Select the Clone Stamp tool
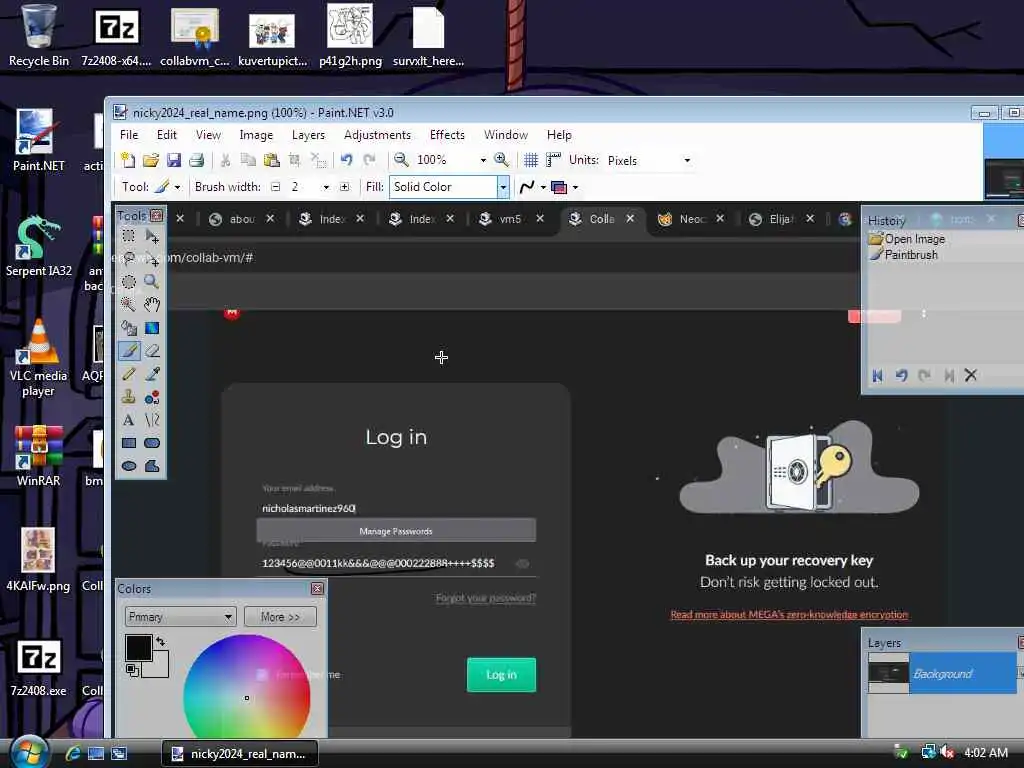 coord(129,396)
